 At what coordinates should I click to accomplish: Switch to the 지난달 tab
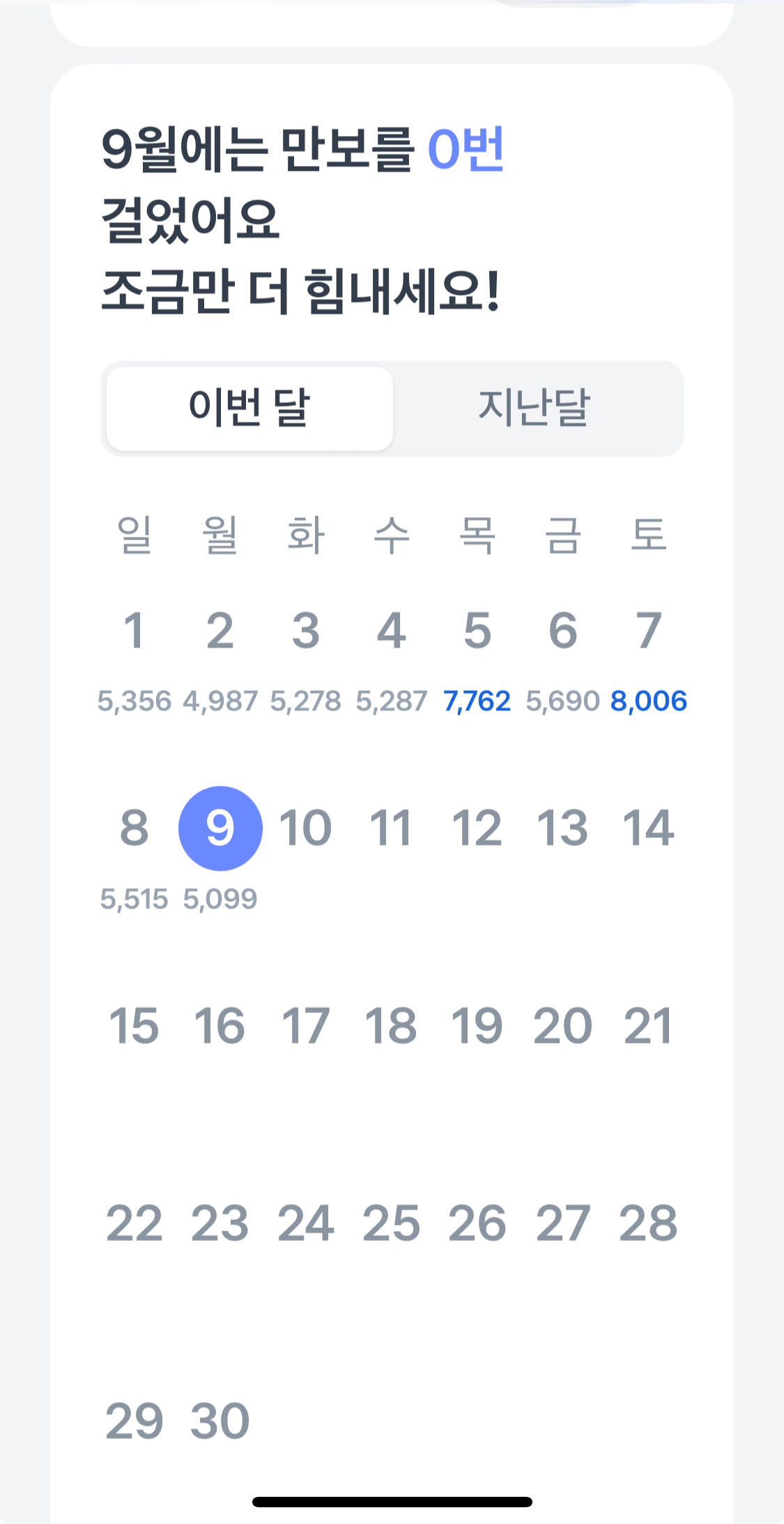(534, 408)
